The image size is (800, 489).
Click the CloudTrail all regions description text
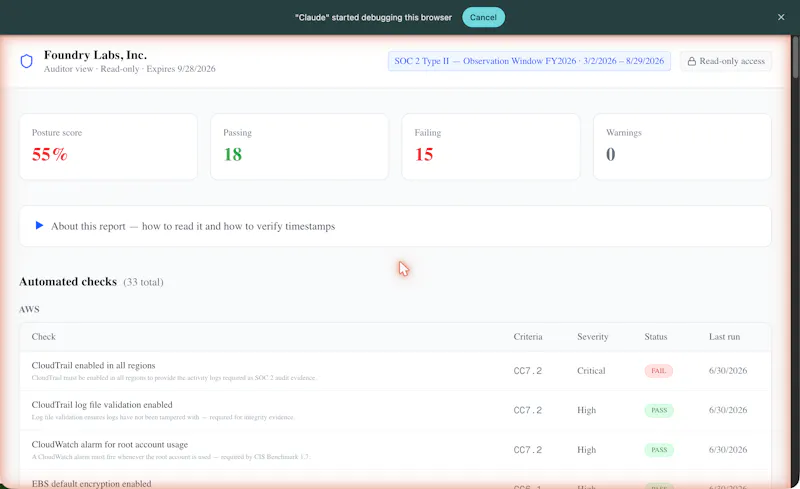click(x=174, y=378)
